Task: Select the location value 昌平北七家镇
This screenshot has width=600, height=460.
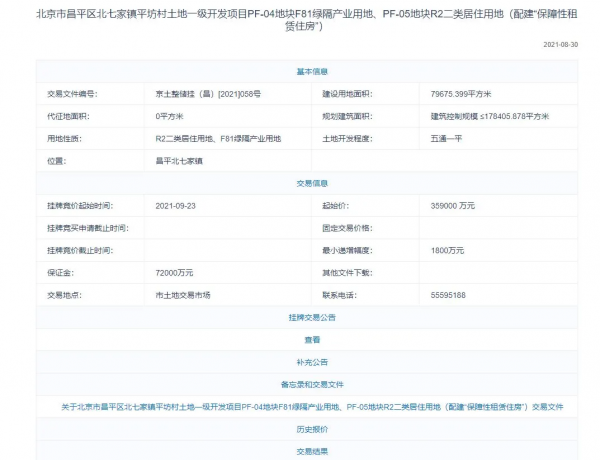Action: tap(179, 161)
